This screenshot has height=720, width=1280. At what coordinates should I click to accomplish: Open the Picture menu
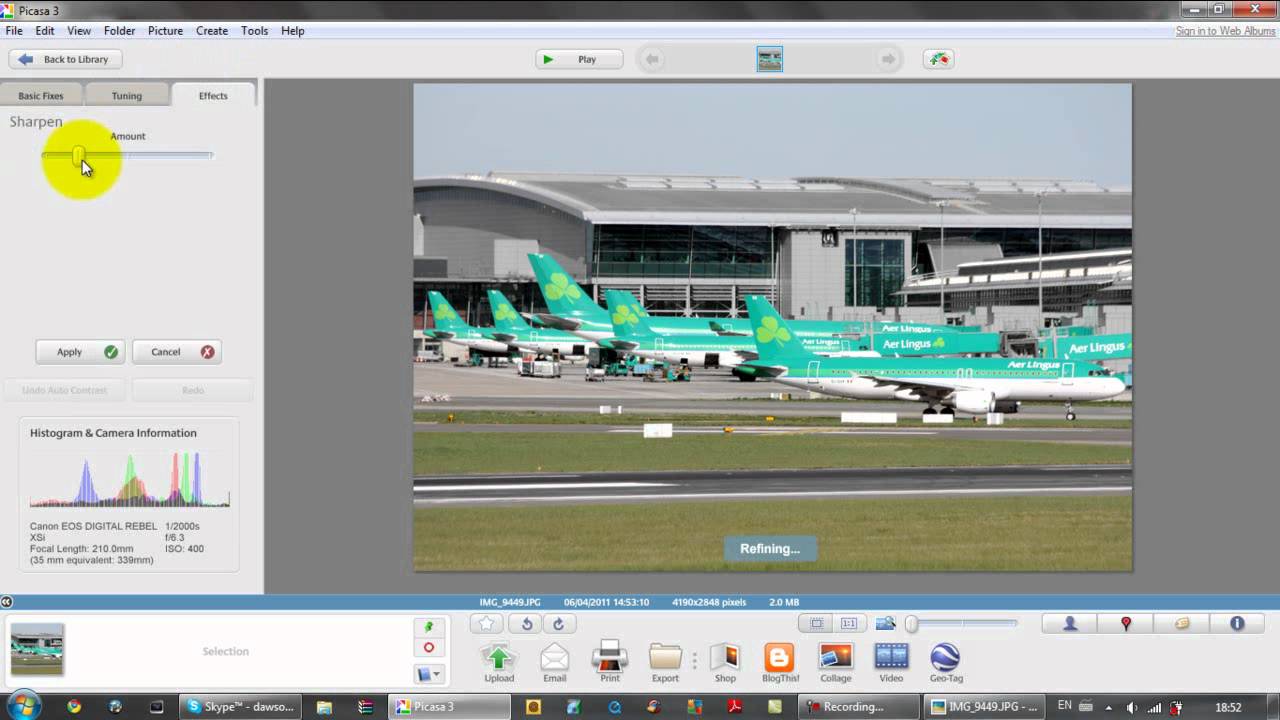[x=165, y=31]
